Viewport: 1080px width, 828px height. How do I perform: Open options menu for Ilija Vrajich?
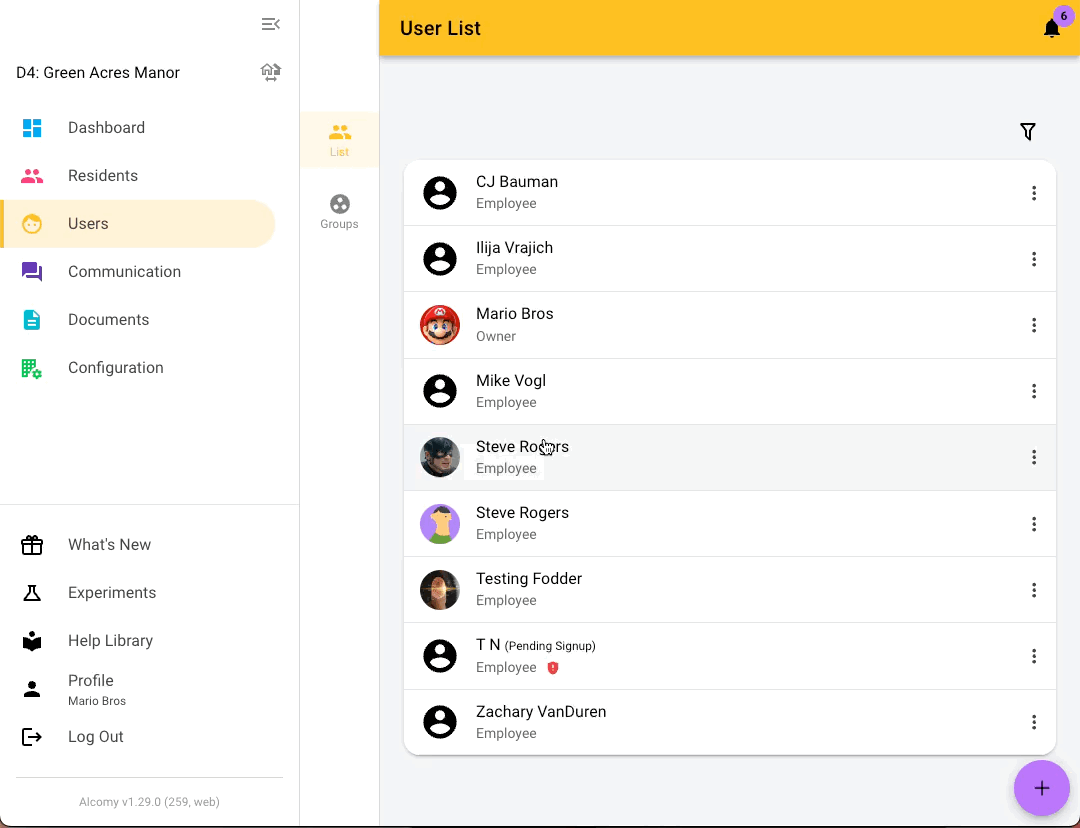click(x=1034, y=259)
